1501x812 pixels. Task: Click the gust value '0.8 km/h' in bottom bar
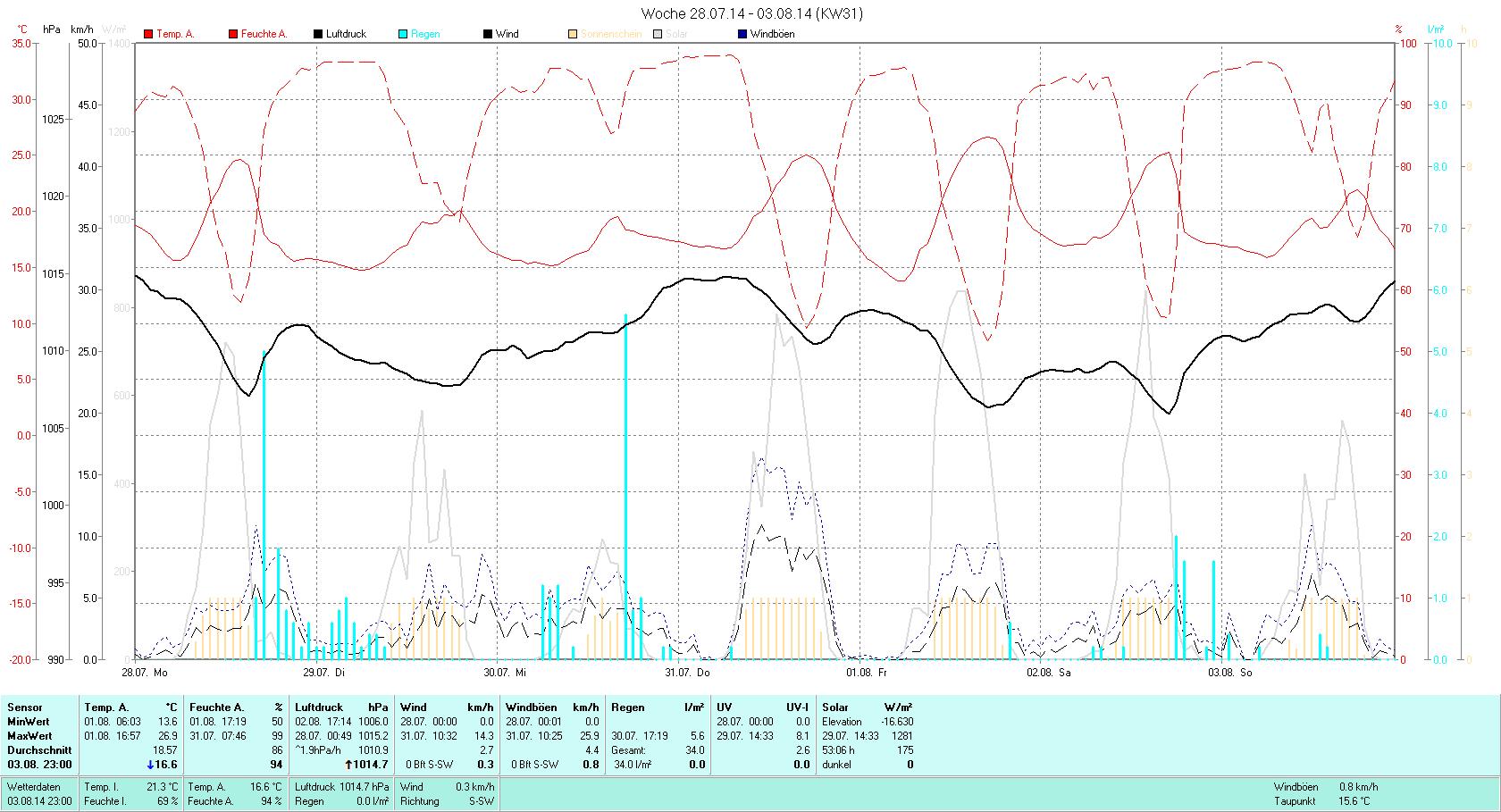click(x=1358, y=787)
